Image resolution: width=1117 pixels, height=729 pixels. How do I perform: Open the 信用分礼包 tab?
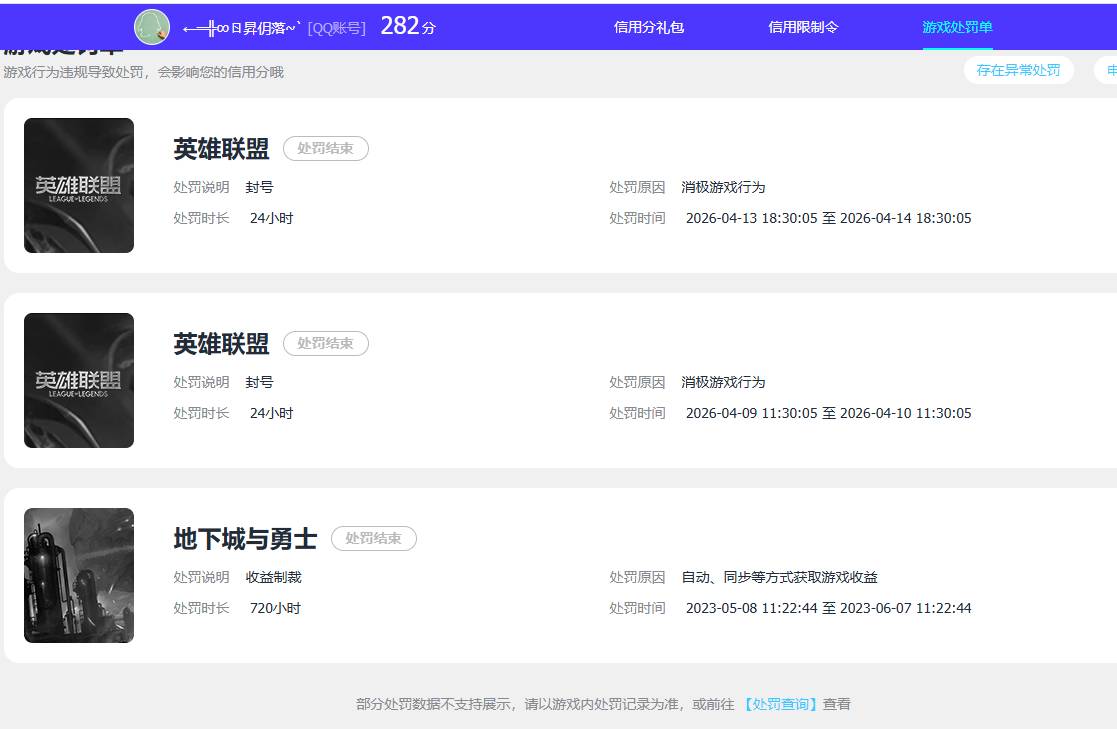tap(648, 27)
